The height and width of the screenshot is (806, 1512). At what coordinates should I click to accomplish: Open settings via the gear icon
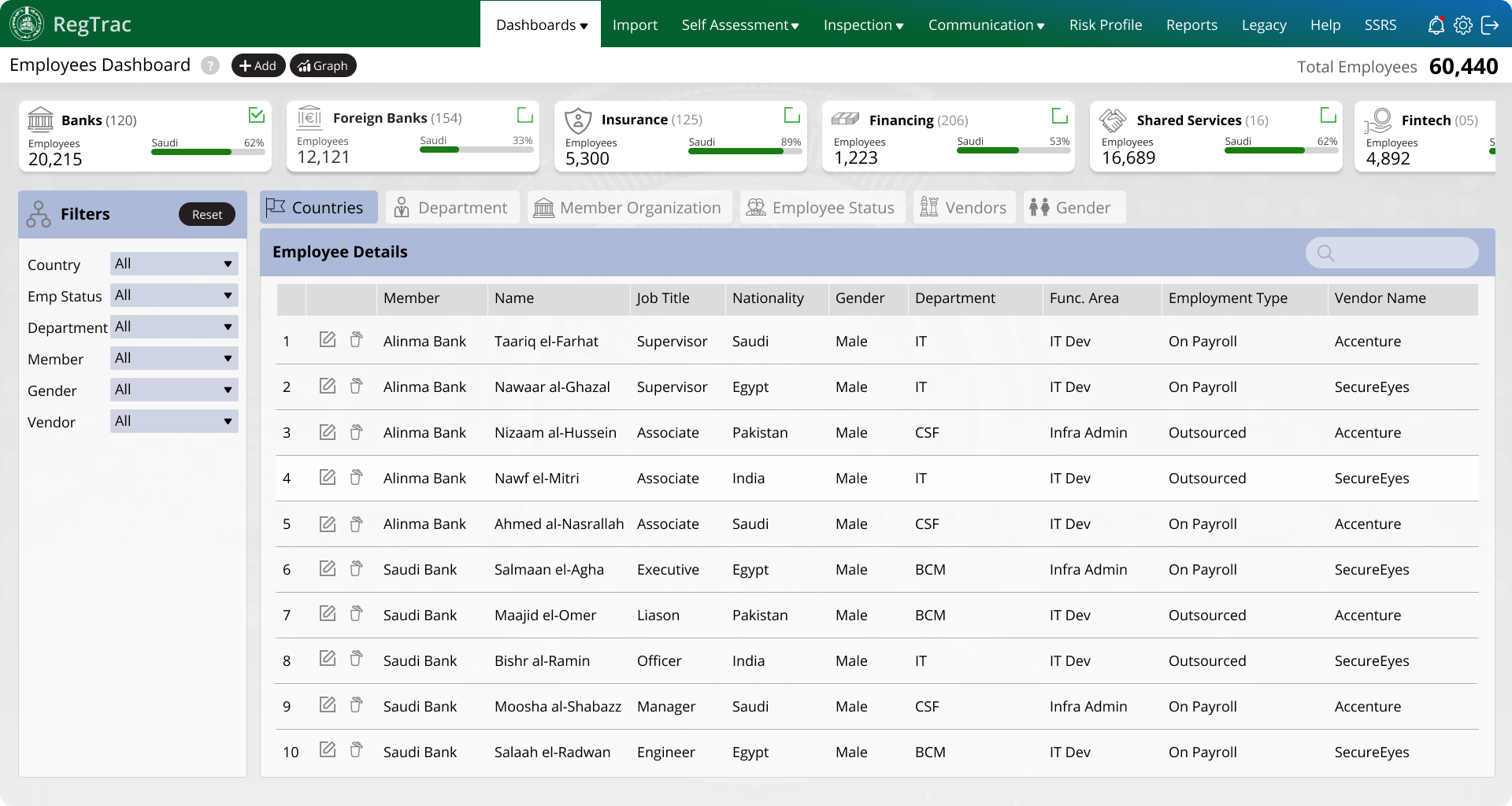coord(1462,25)
